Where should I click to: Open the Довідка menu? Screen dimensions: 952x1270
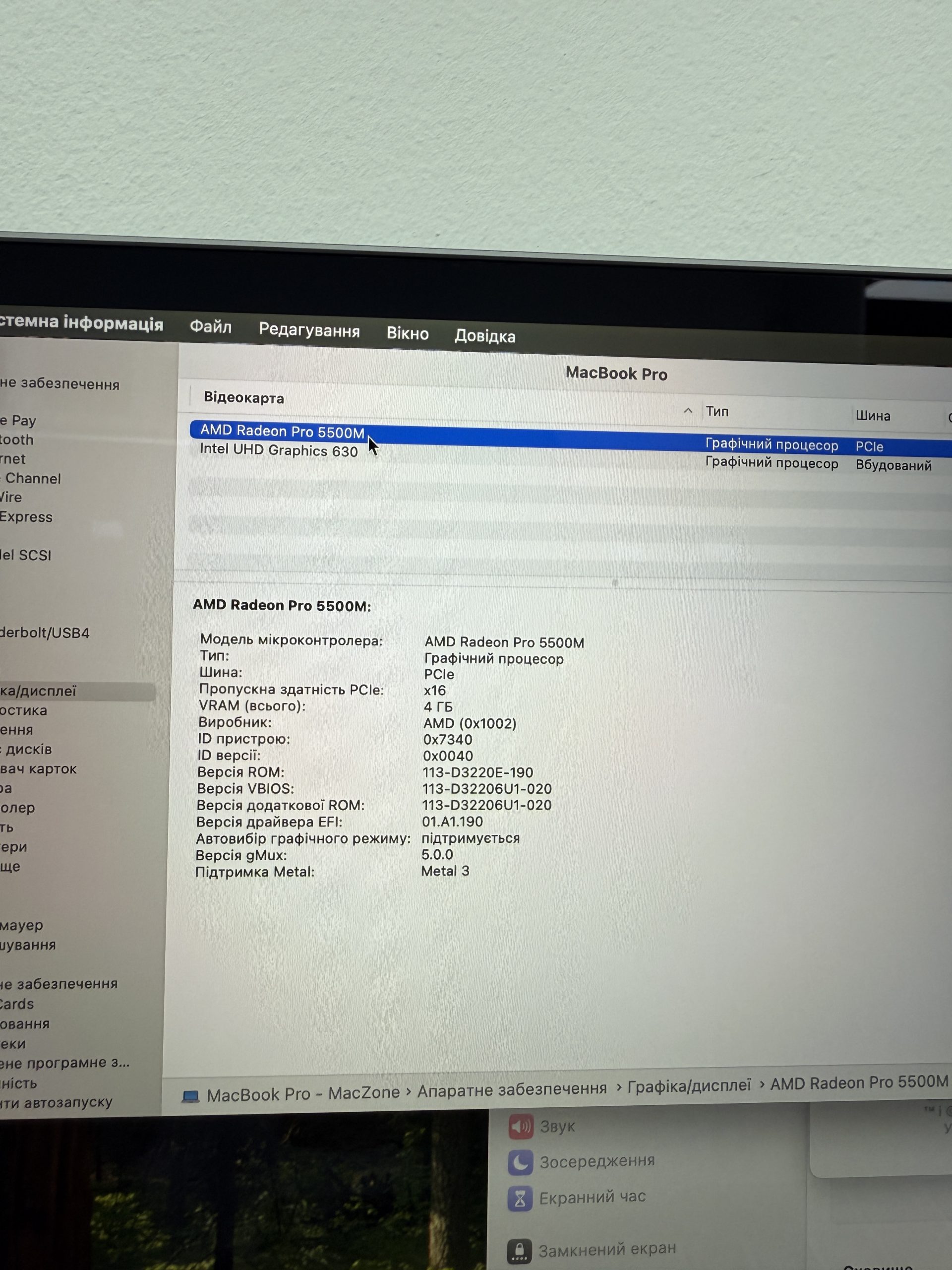click(x=485, y=336)
